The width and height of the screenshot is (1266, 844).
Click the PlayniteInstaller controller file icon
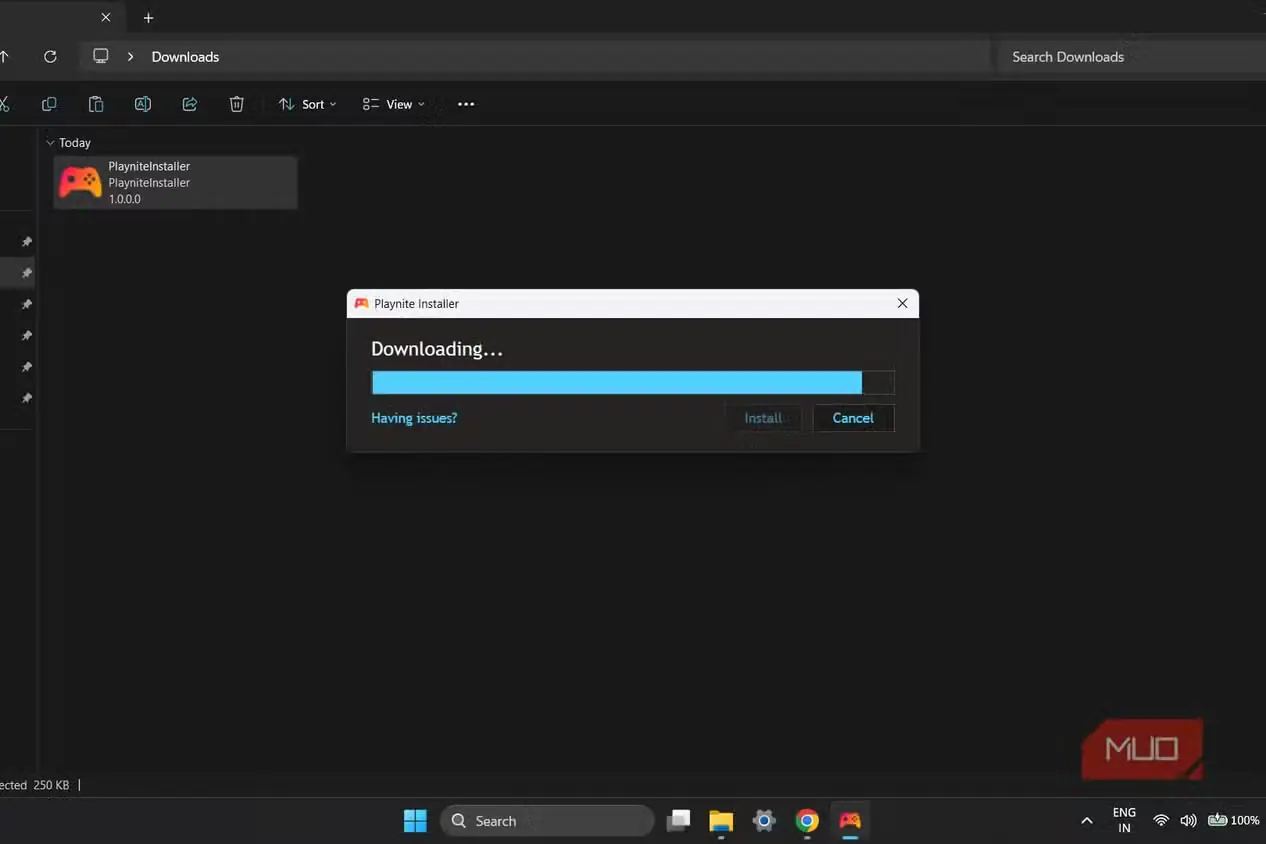pyautogui.click(x=80, y=182)
